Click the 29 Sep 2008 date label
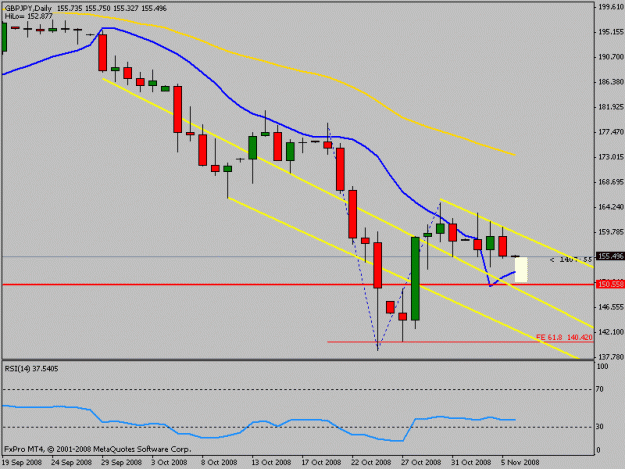This screenshot has height=469, width=625. (x=122, y=463)
